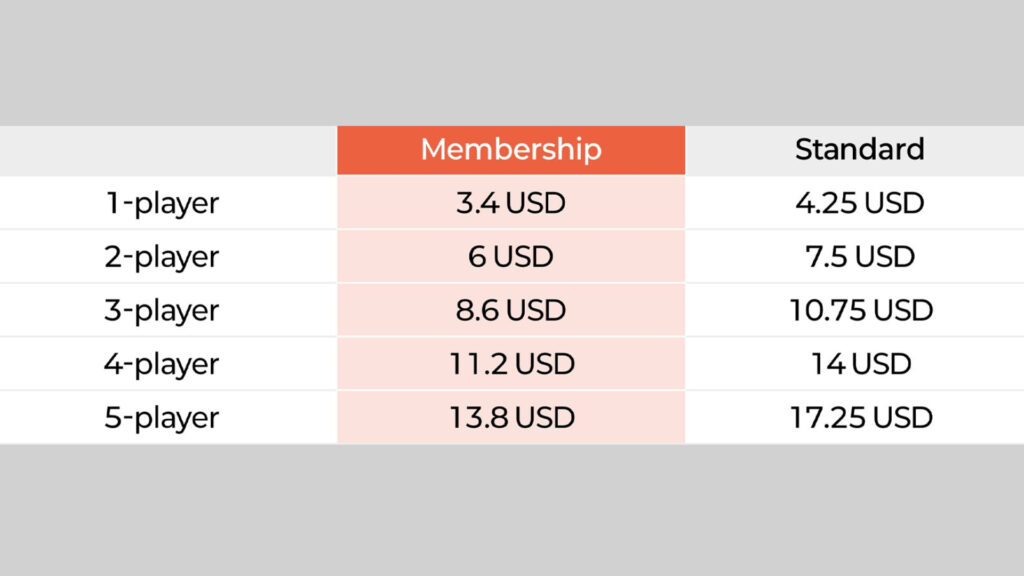Click the 11.2 USD membership price
This screenshot has width=1024, height=576.
coord(511,364)
